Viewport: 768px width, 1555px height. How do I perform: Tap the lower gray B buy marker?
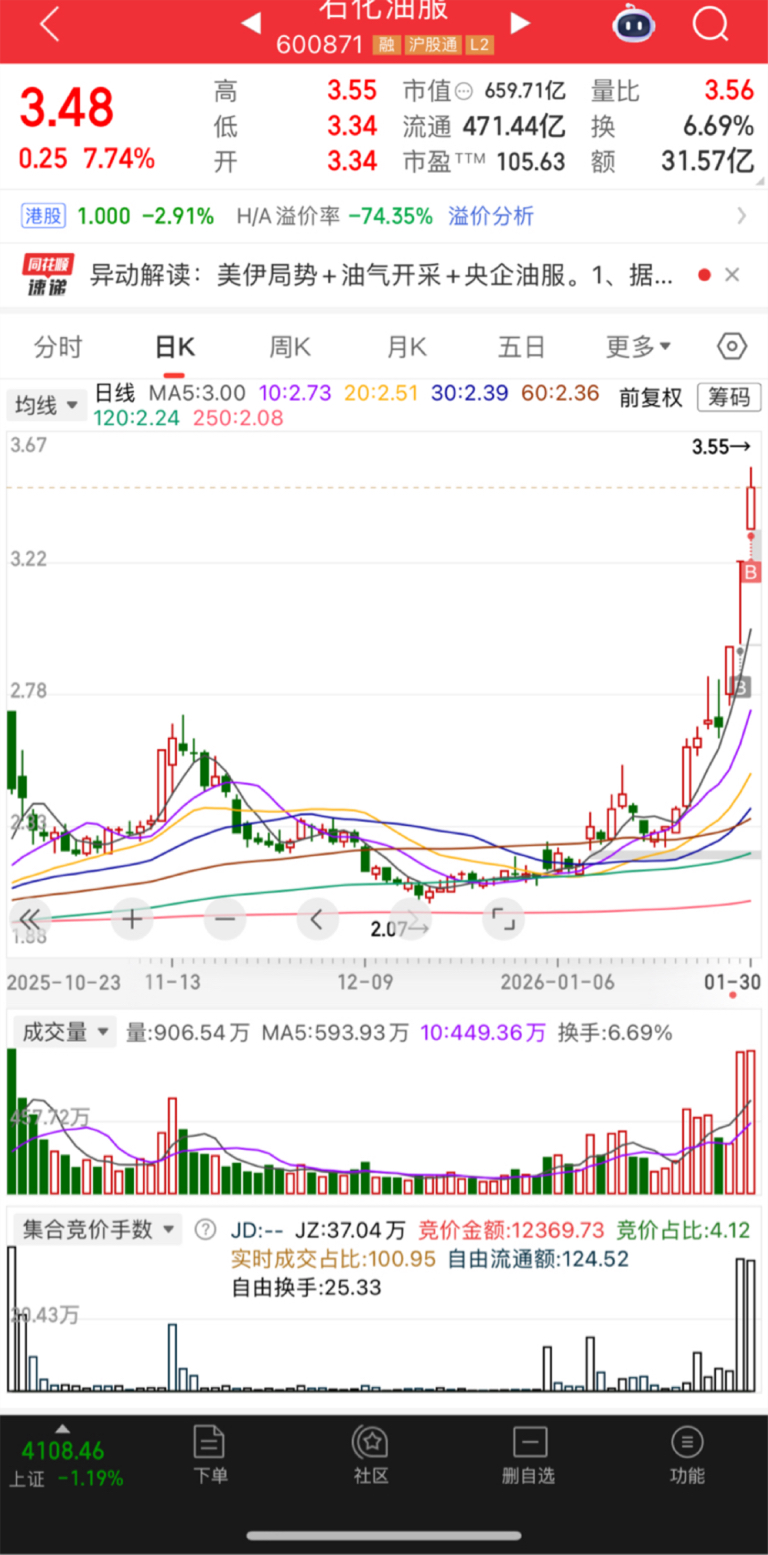pyautogui.click(x=740, y=686)
